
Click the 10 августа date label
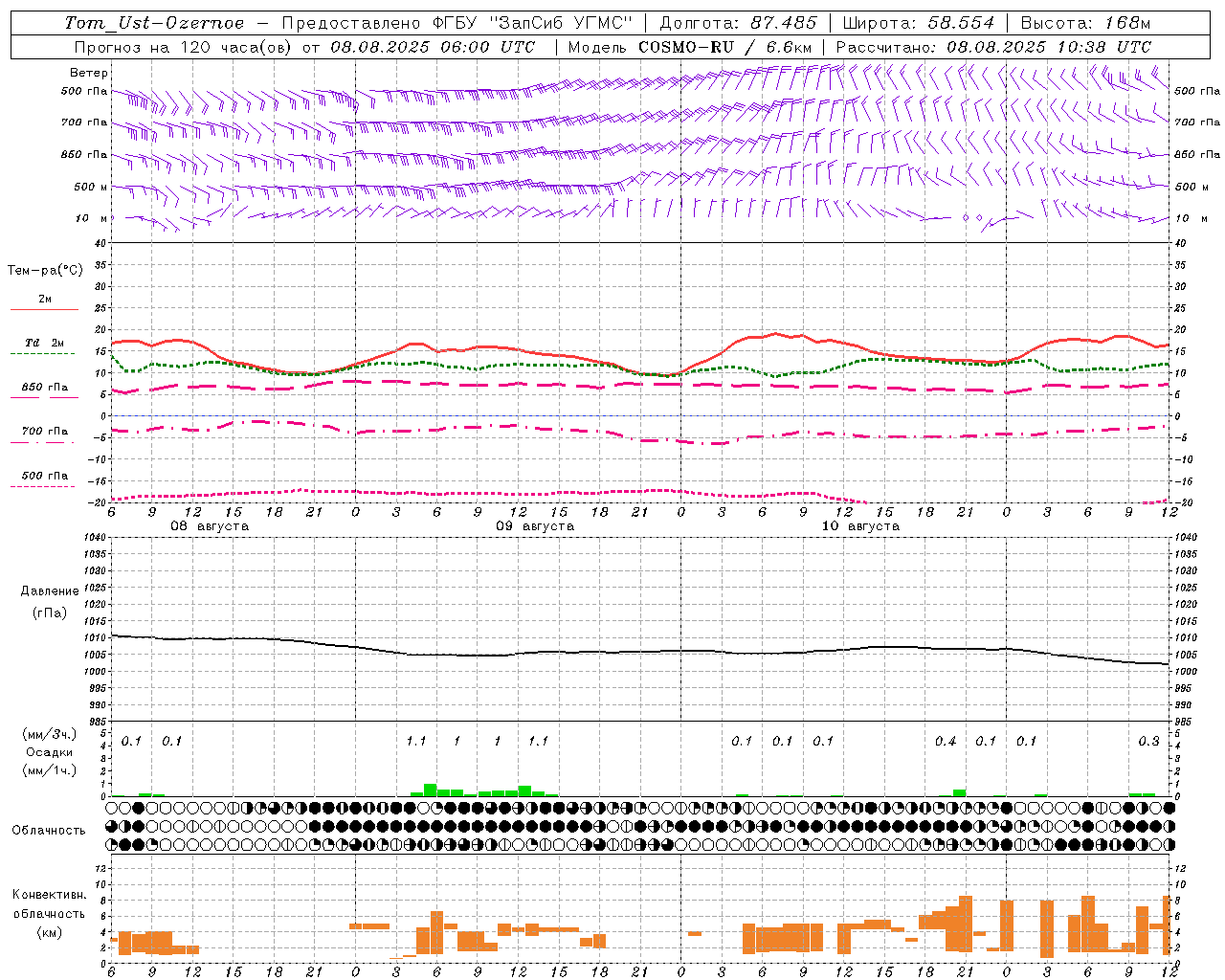[860, 526]
